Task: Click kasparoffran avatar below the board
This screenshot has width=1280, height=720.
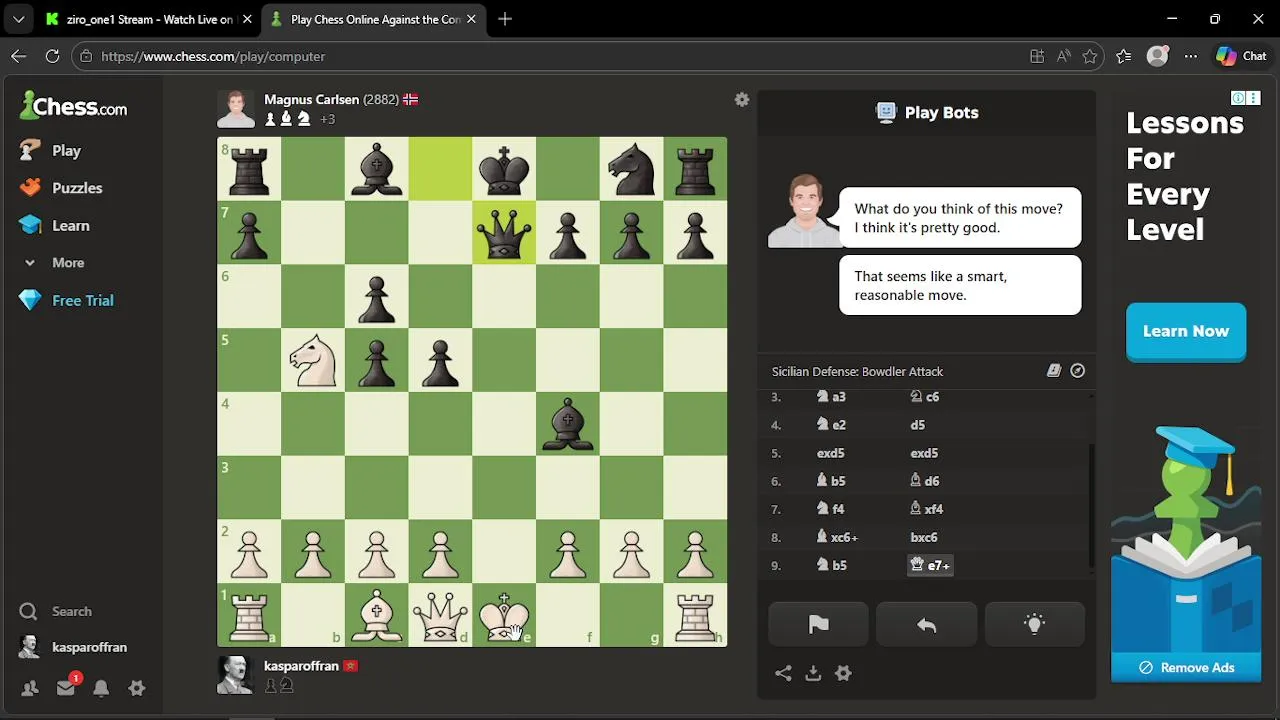Action: 236,675
